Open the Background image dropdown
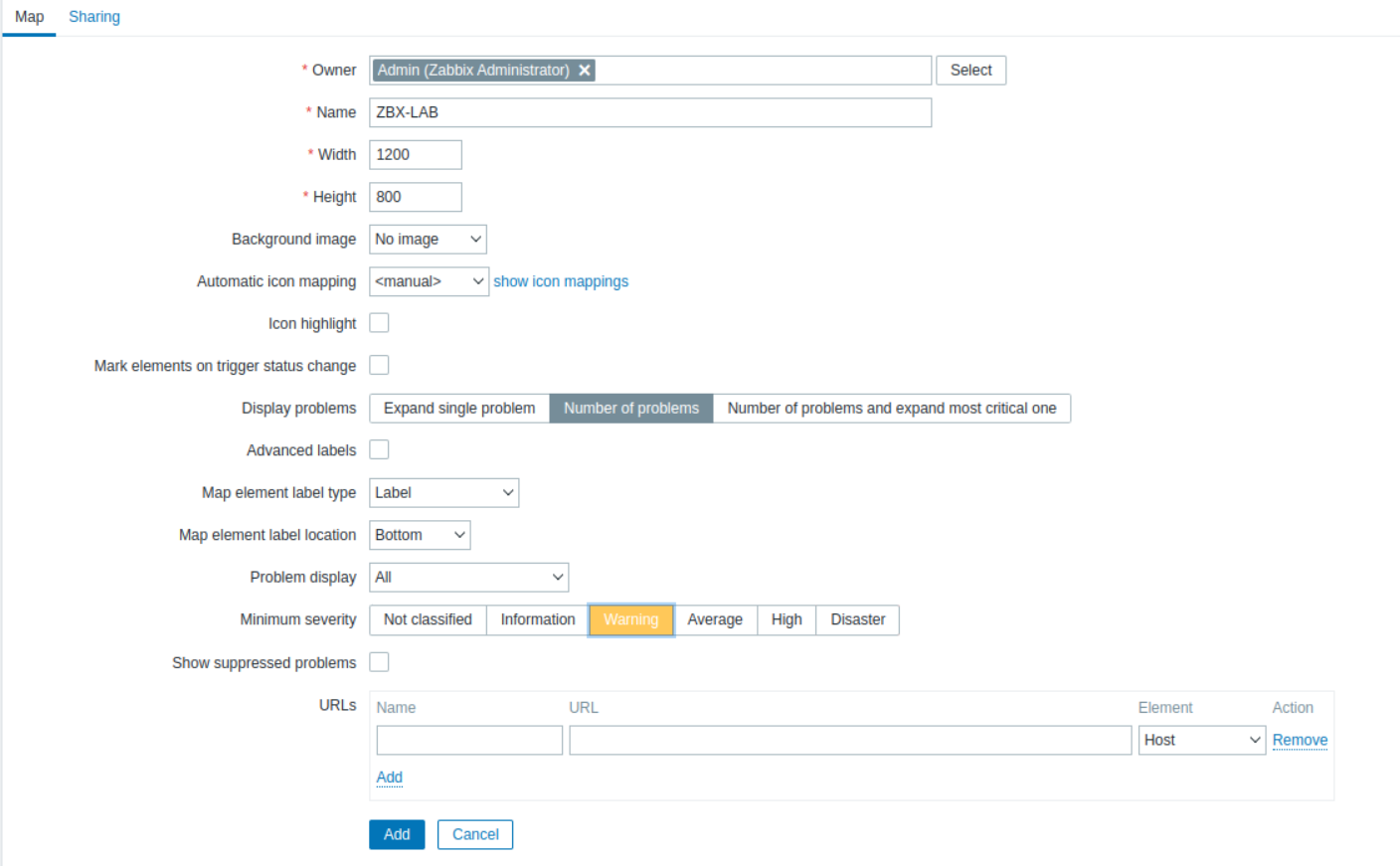The height and width of the screenshot is (866, 1400). [x=428, y=240]
